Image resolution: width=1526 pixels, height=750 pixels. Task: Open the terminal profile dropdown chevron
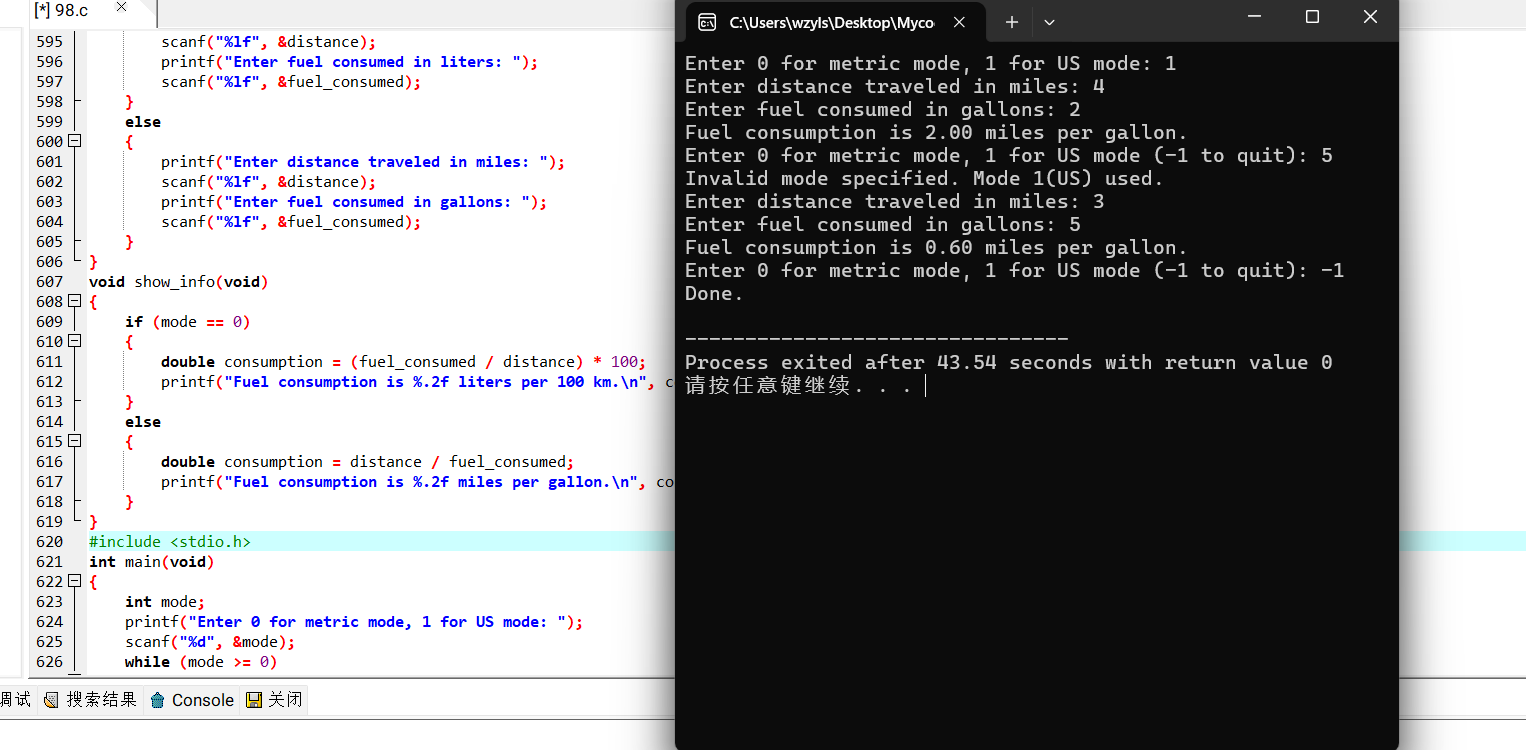[x=1049, y=22]
